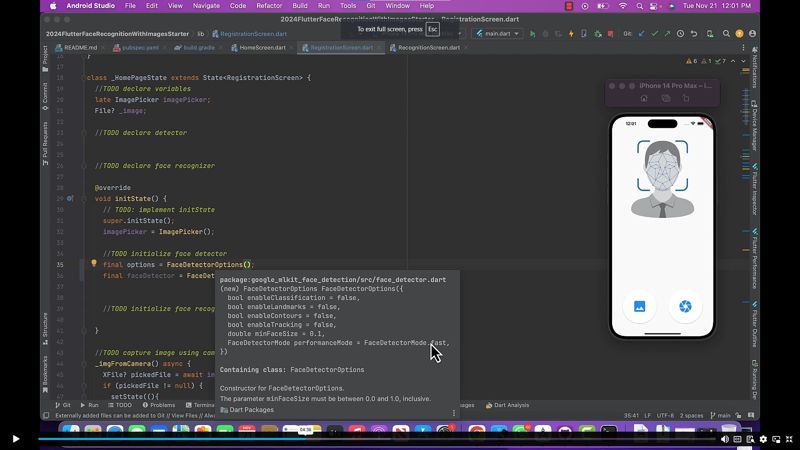Click the Debug bug icon in toolbar
The width and height of the screenshot is (800, 450).
pyautogui.click(x=597, y=34)
